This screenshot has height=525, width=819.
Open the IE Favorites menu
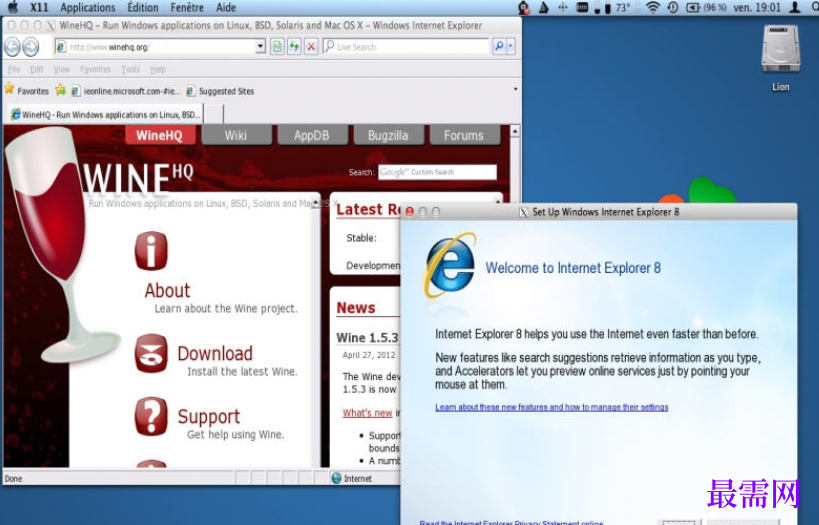tap(95, 69)
